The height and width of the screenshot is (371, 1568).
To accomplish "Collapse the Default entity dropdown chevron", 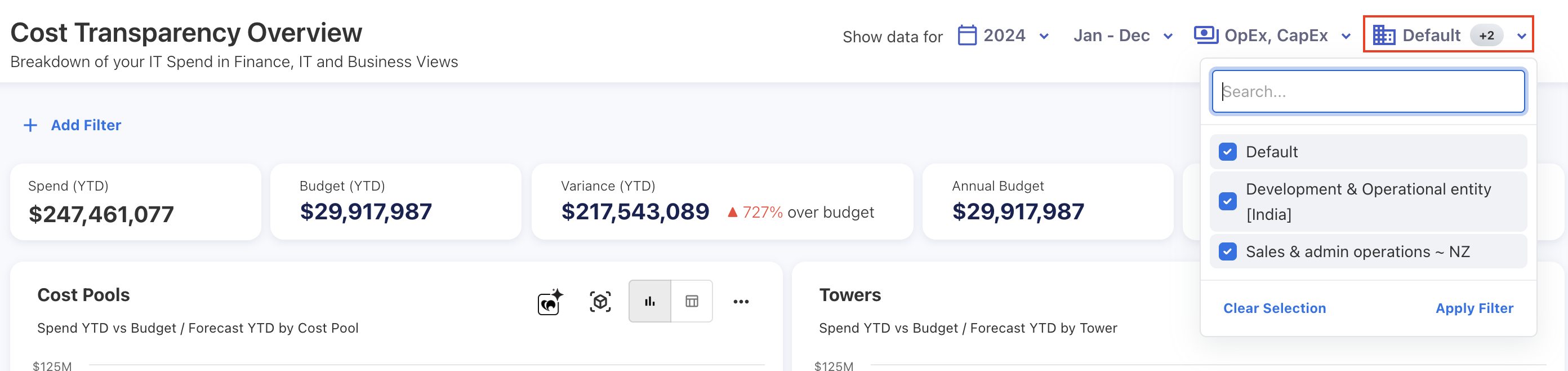I will pos(1521,36).
